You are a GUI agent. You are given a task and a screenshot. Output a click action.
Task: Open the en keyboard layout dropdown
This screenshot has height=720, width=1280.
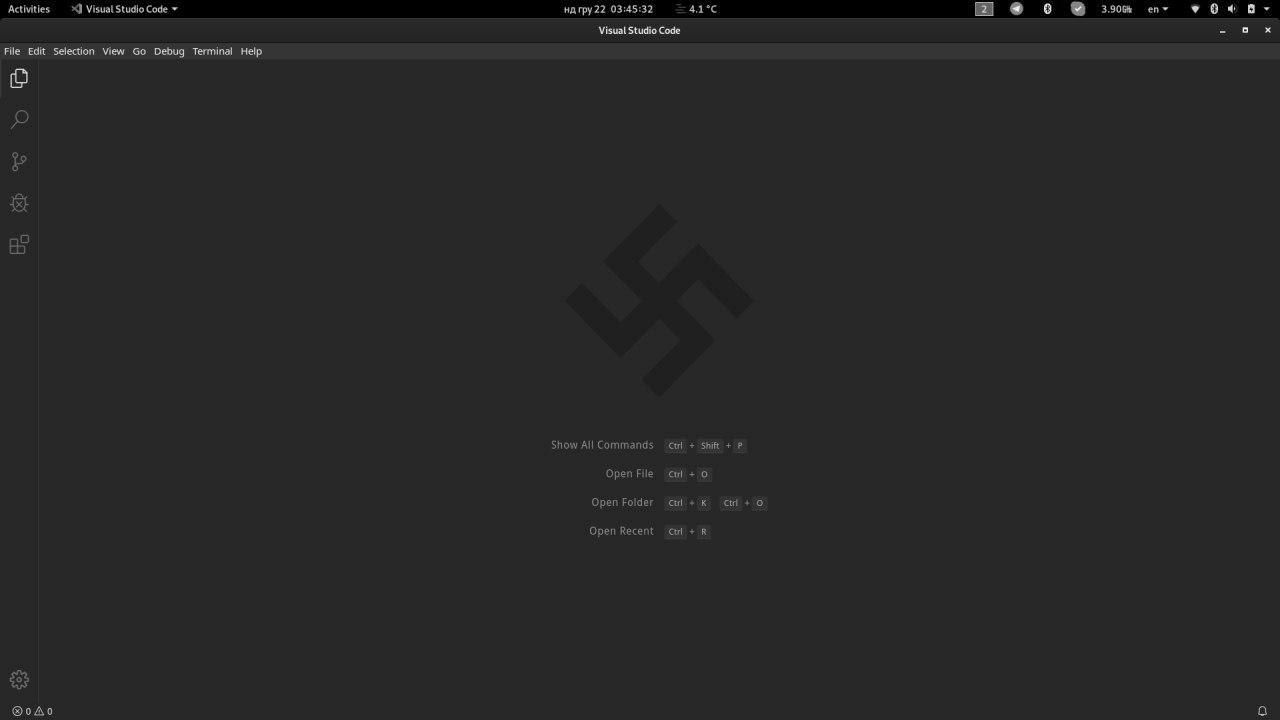(1157, 9)
